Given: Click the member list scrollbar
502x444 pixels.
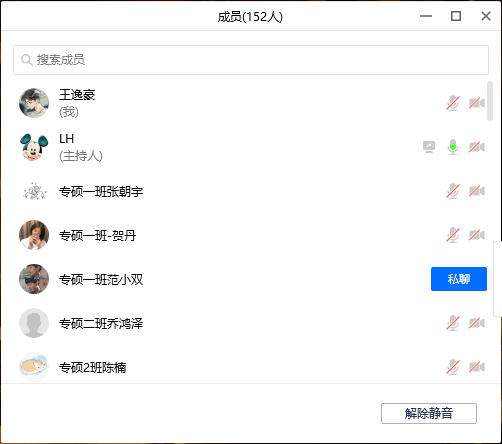Looking at the screenshot, I should coord(490,101).
